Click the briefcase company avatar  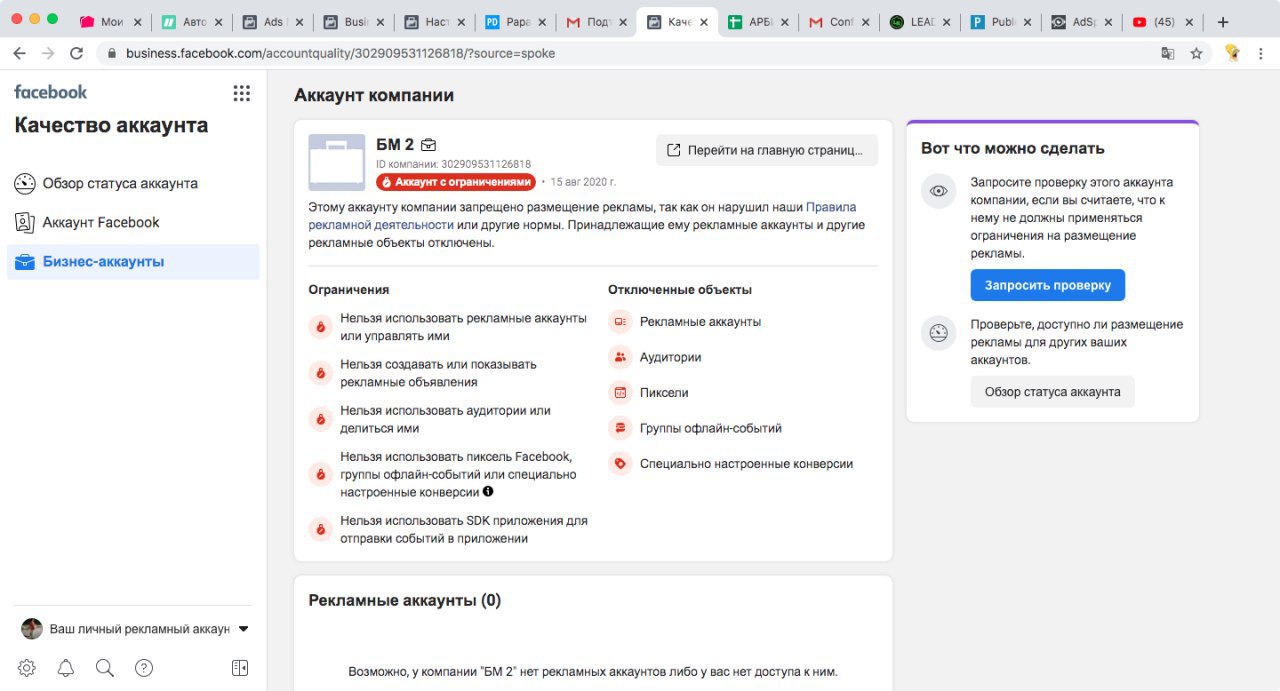[337, 162]
